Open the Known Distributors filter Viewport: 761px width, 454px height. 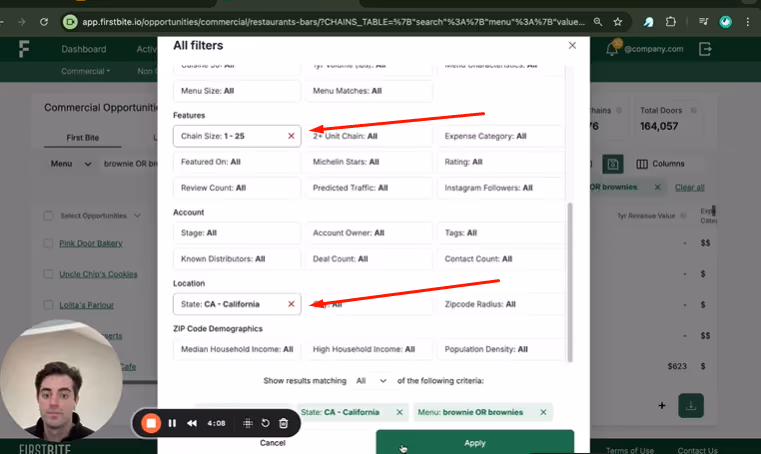236,259
